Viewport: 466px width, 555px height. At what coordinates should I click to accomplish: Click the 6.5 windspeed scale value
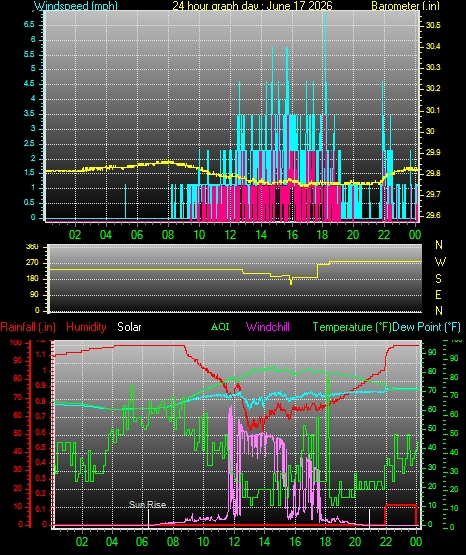29,24
